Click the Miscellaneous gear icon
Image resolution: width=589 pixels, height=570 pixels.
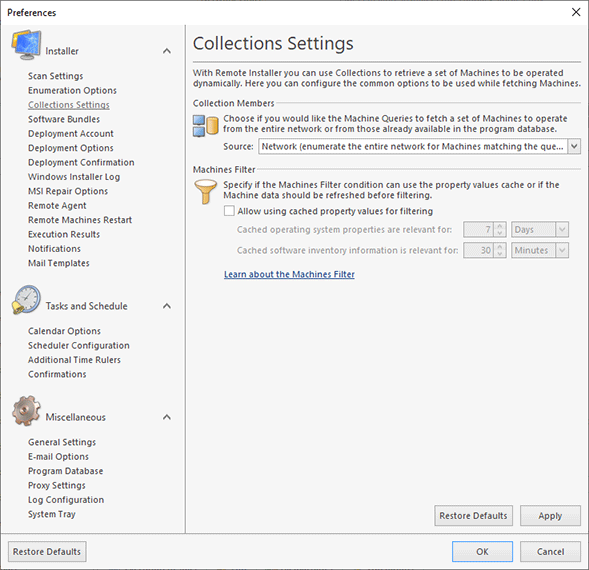pyautogui.click(x=26, y=411)
